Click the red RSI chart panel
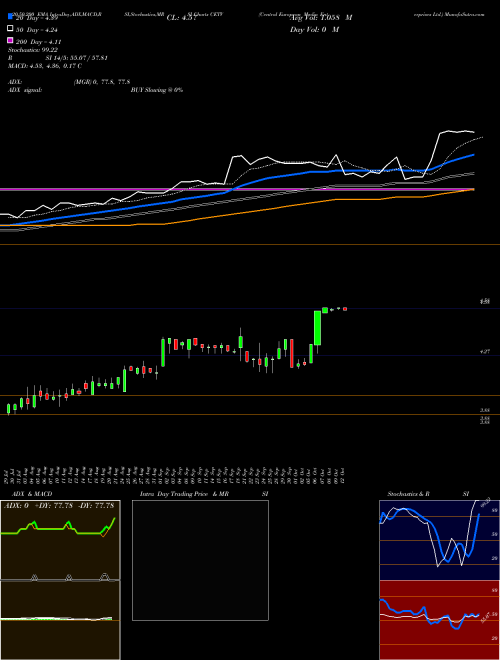Image resolution: width=500 pixels, height=660 pixels. point(439,620)
